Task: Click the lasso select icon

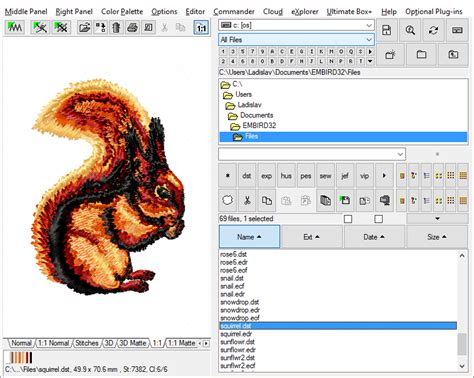Action: pyautogui.click(x=227, y=200)
